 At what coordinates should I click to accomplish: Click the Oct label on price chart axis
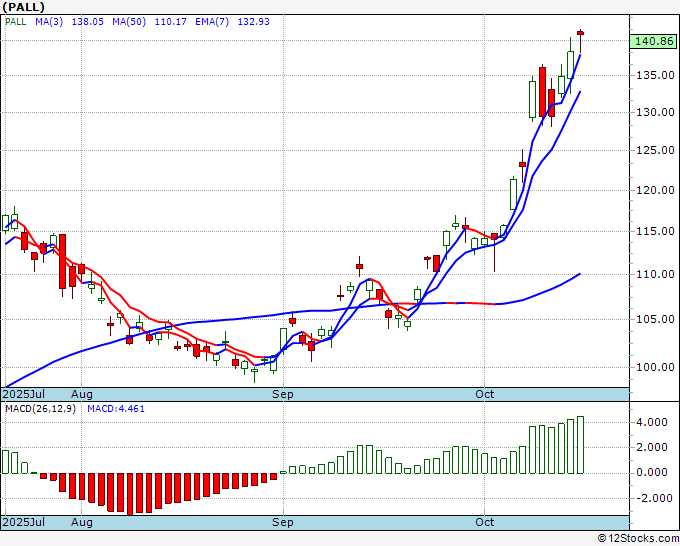(x=485, y=394)
